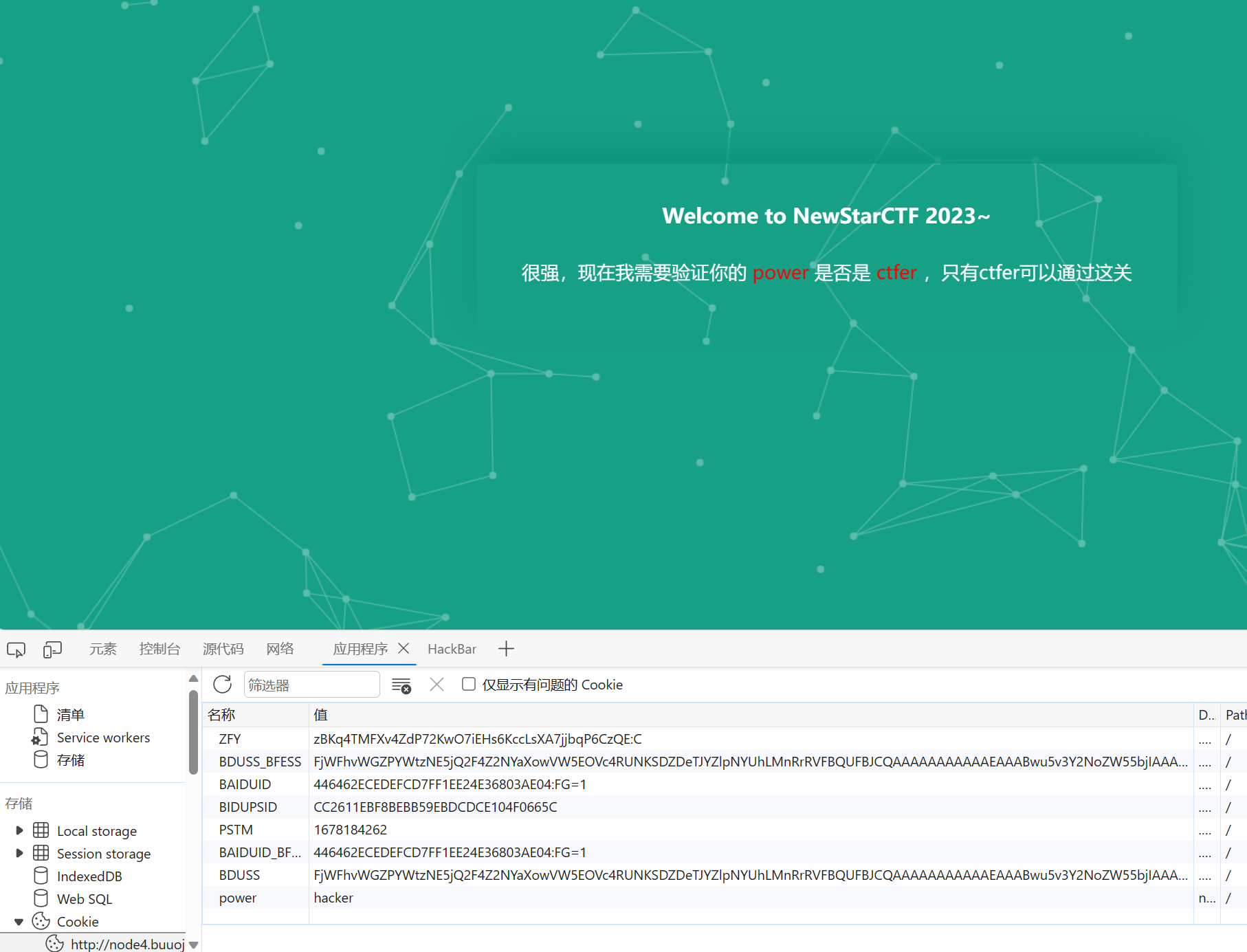
Task: Sort cookies by the 值 column header
Action: pyautogui.click(x=751, y=715)
